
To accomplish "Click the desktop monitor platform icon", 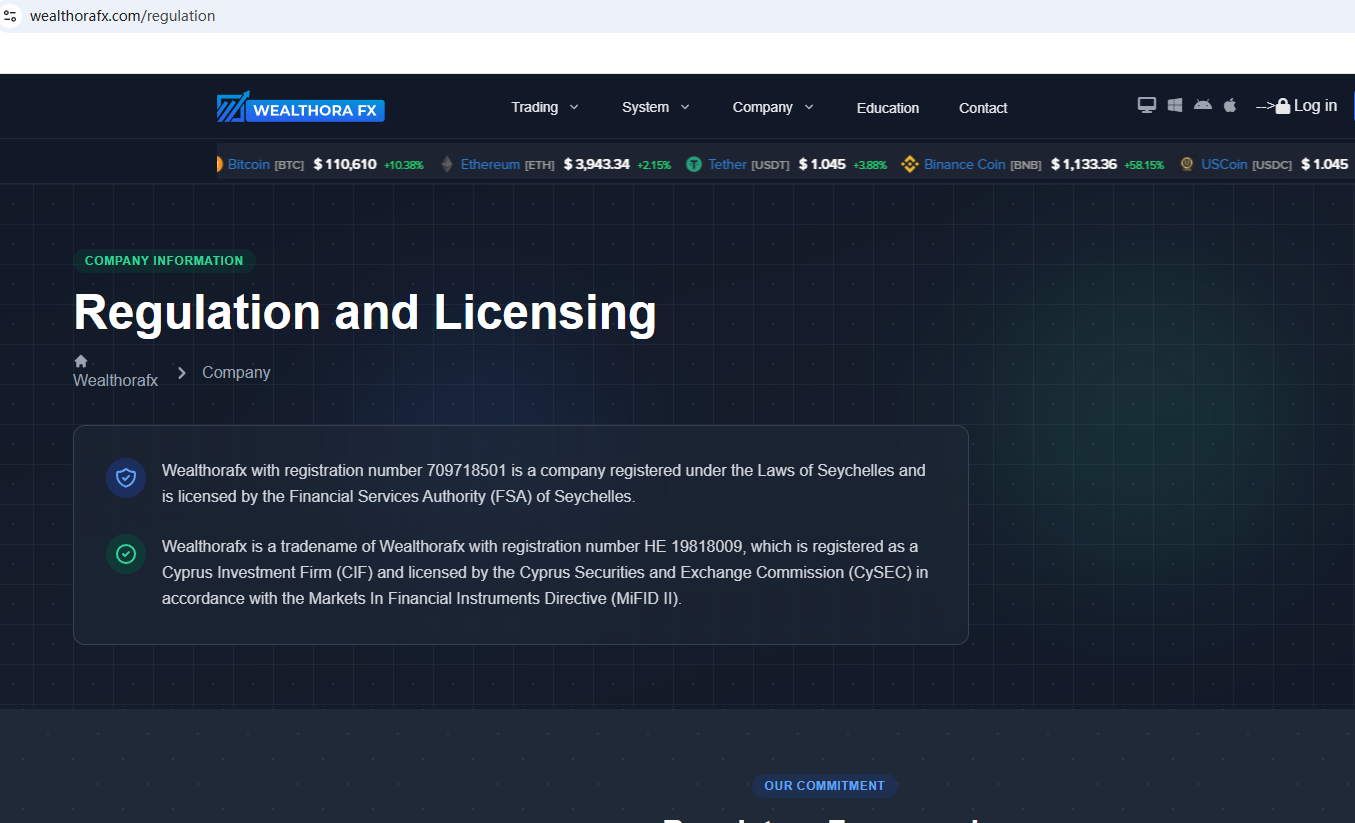I will 1147,106.
